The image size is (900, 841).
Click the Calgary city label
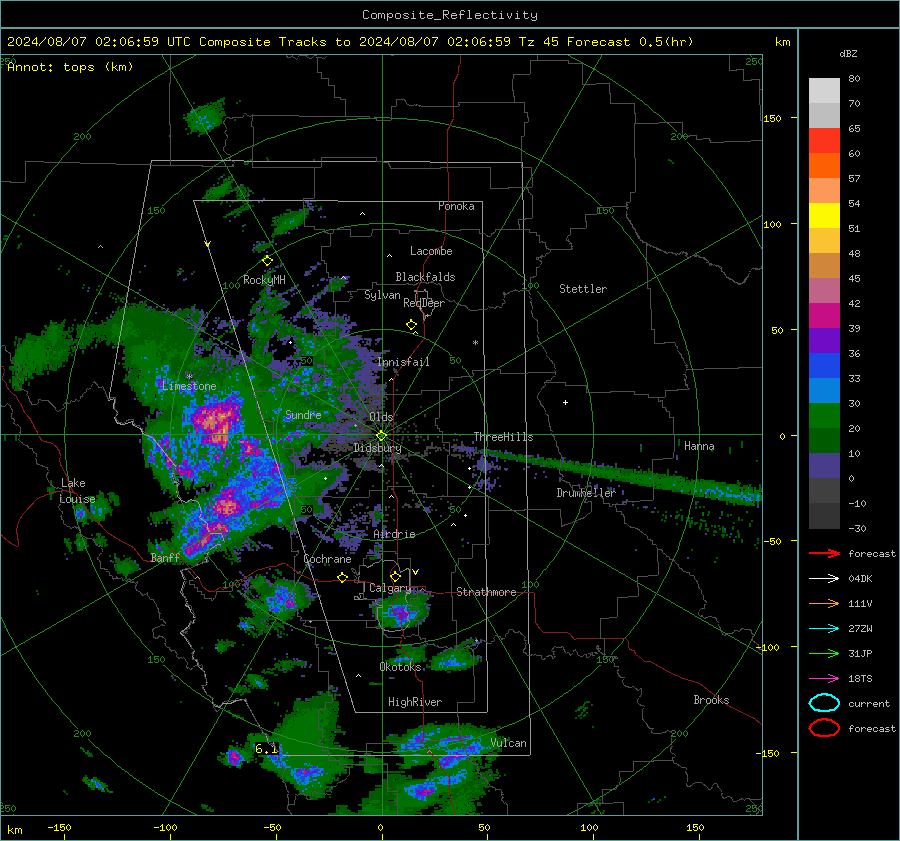click(390, 588)
